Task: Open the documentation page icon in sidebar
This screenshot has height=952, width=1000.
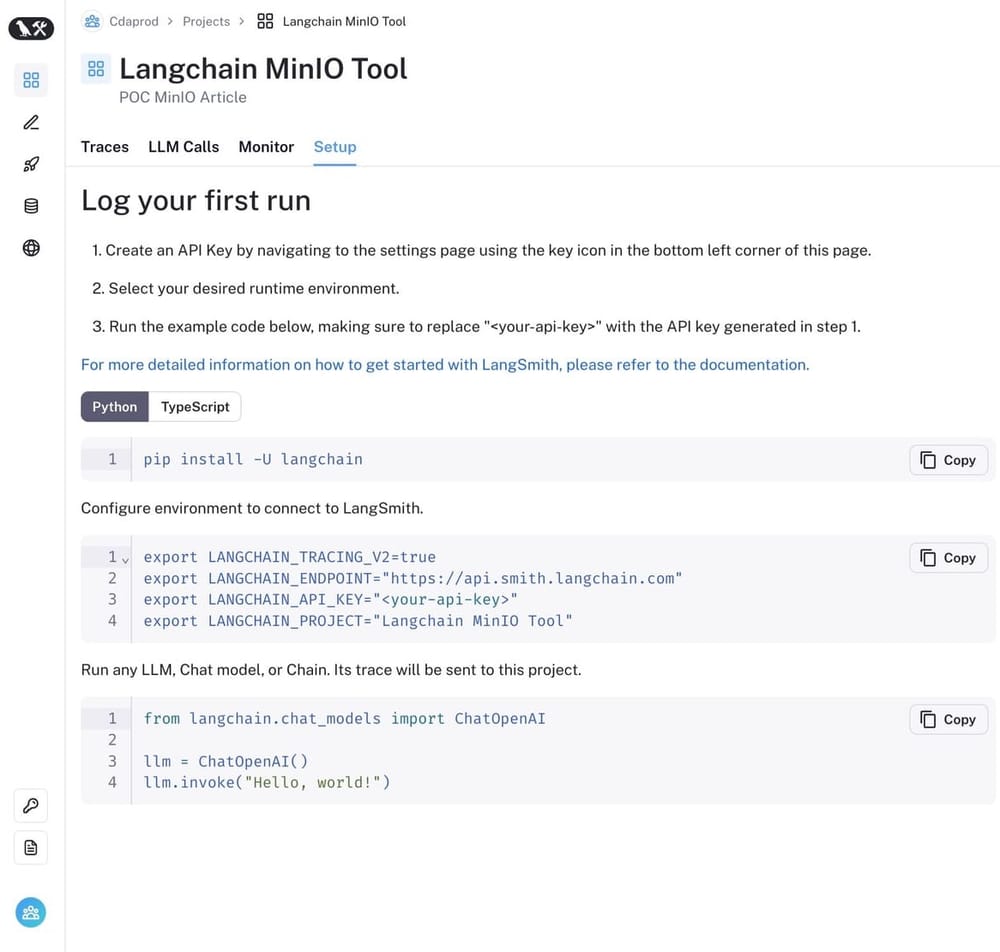Action: click(x=30, y=847)
